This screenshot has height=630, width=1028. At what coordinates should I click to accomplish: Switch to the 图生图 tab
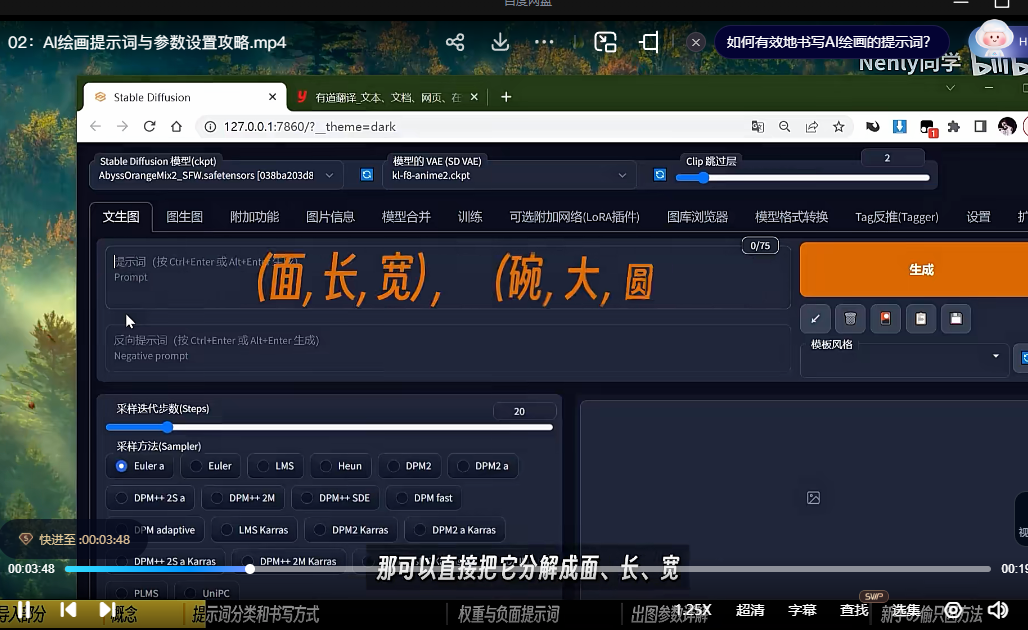click(184, 217)
